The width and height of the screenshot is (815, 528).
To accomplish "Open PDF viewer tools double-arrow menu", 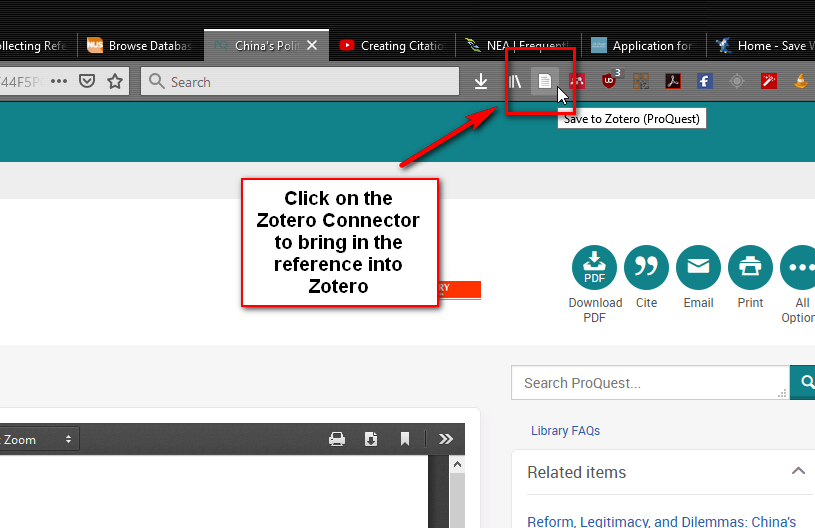I will point(445,439).
